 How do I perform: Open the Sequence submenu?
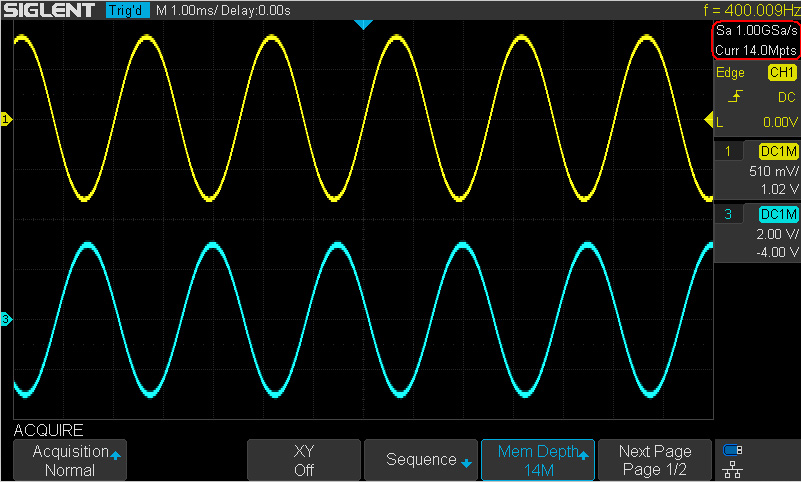[x=420, y=460]
